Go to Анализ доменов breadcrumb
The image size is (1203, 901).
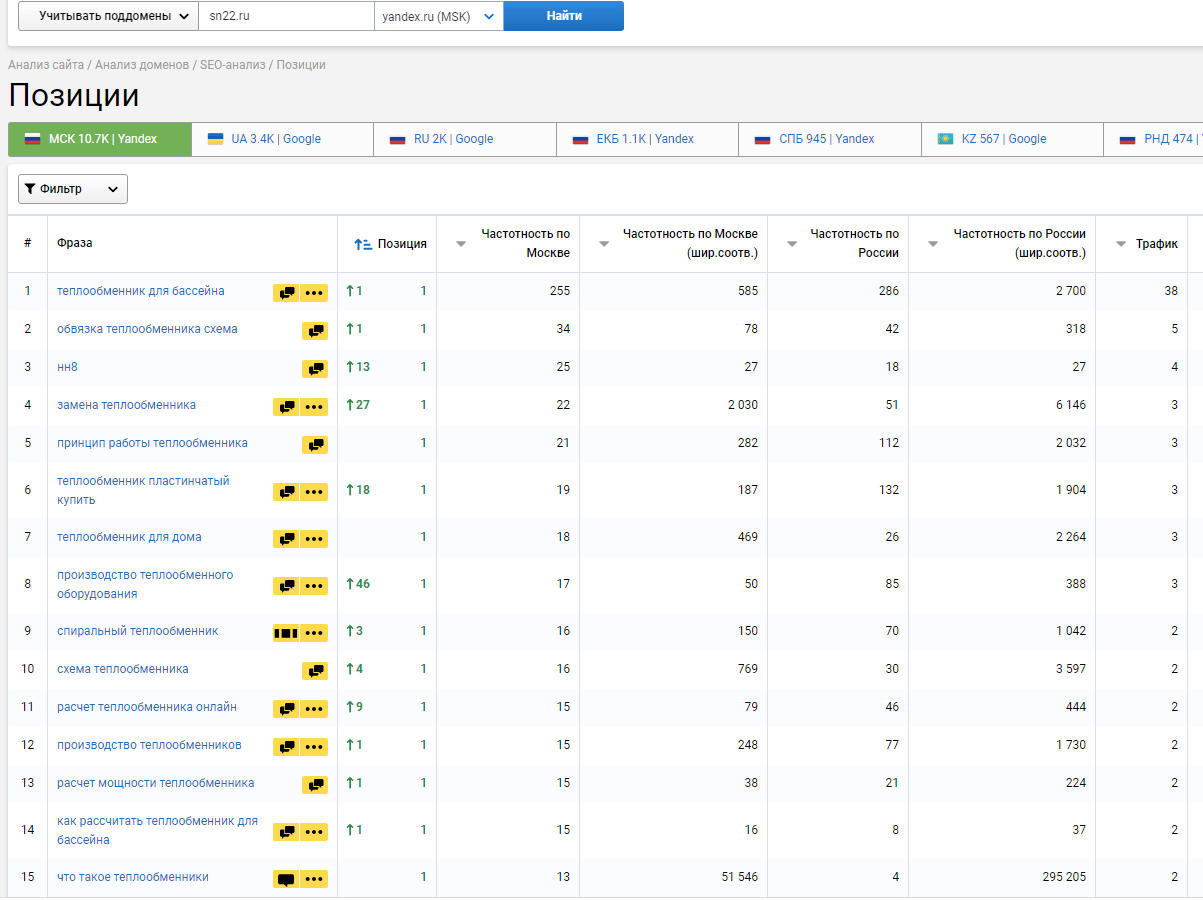pos(142,65)
